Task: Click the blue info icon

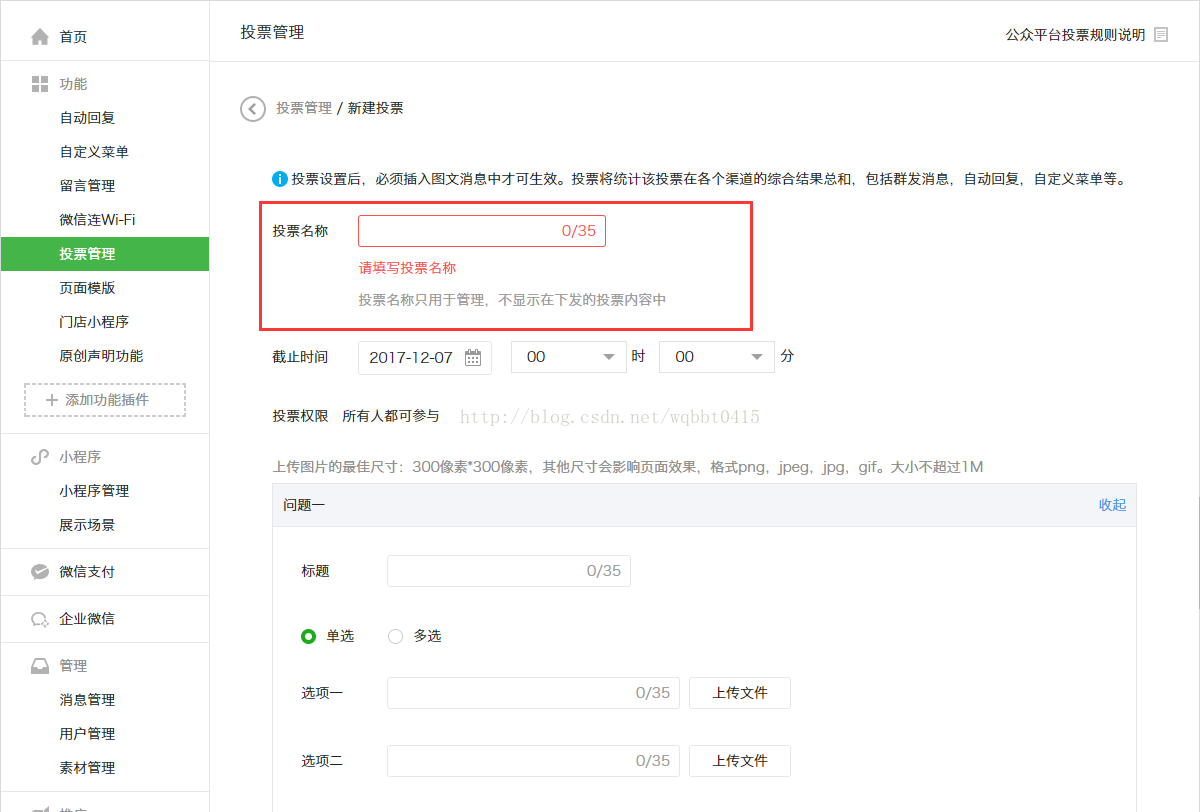Action: click(x=280, y=180)
